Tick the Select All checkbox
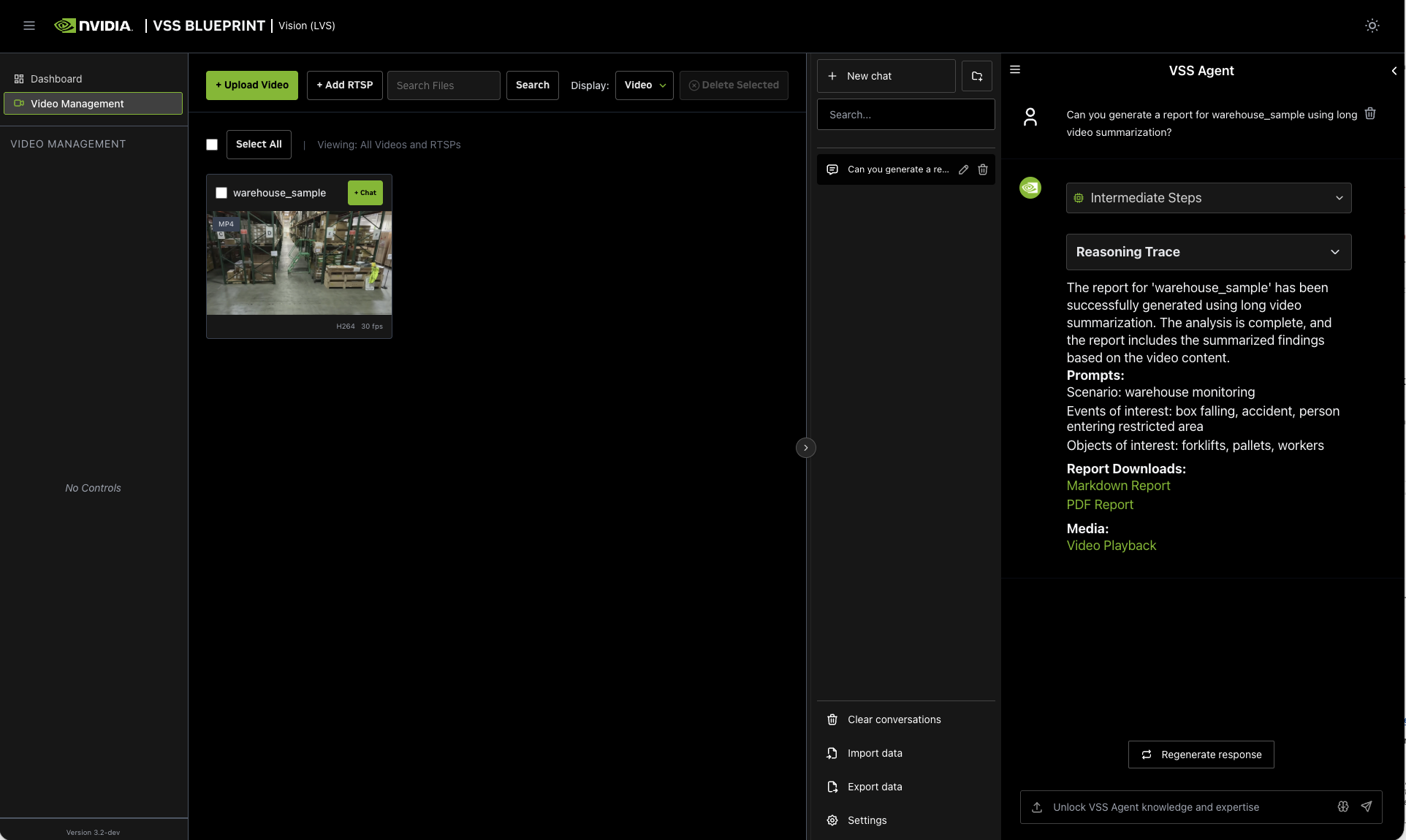 [212, 145]
